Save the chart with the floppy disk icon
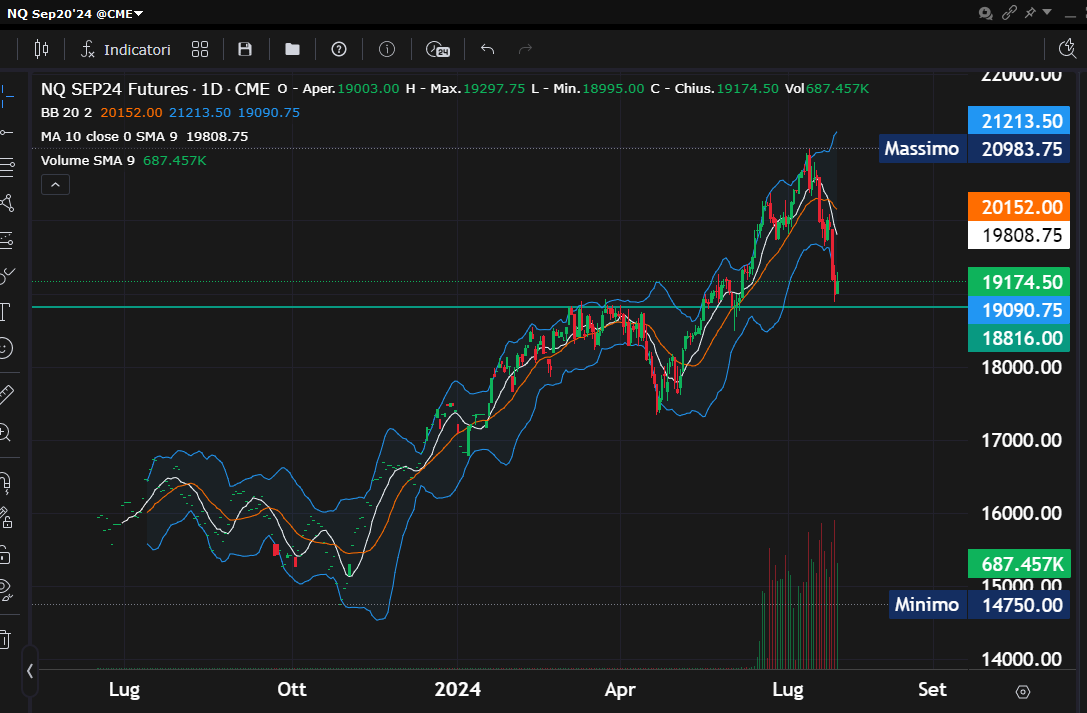 pyautogui.click(x=245, y=49)
